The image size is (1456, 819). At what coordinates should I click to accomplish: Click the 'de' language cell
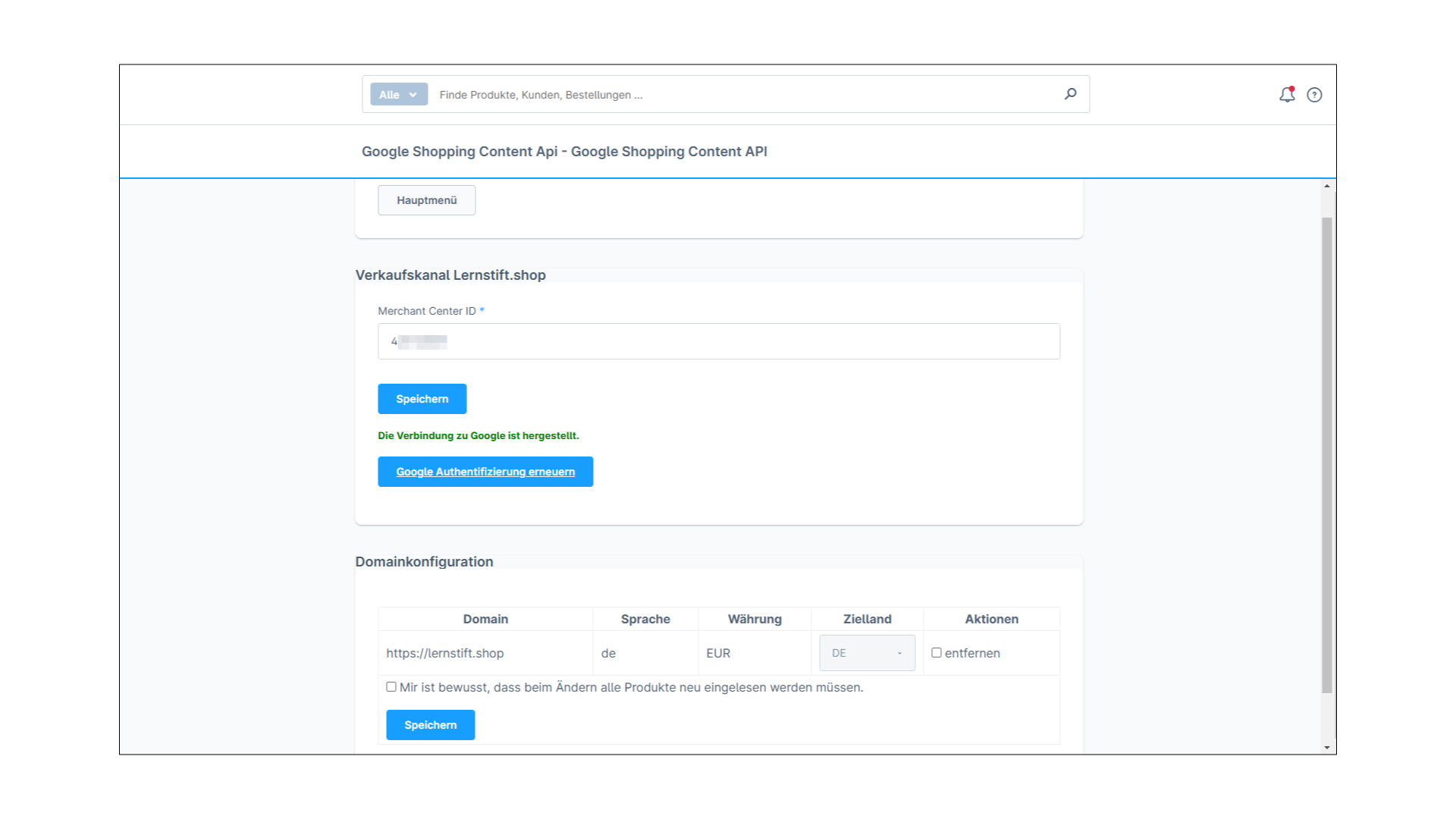pos(645,653)
